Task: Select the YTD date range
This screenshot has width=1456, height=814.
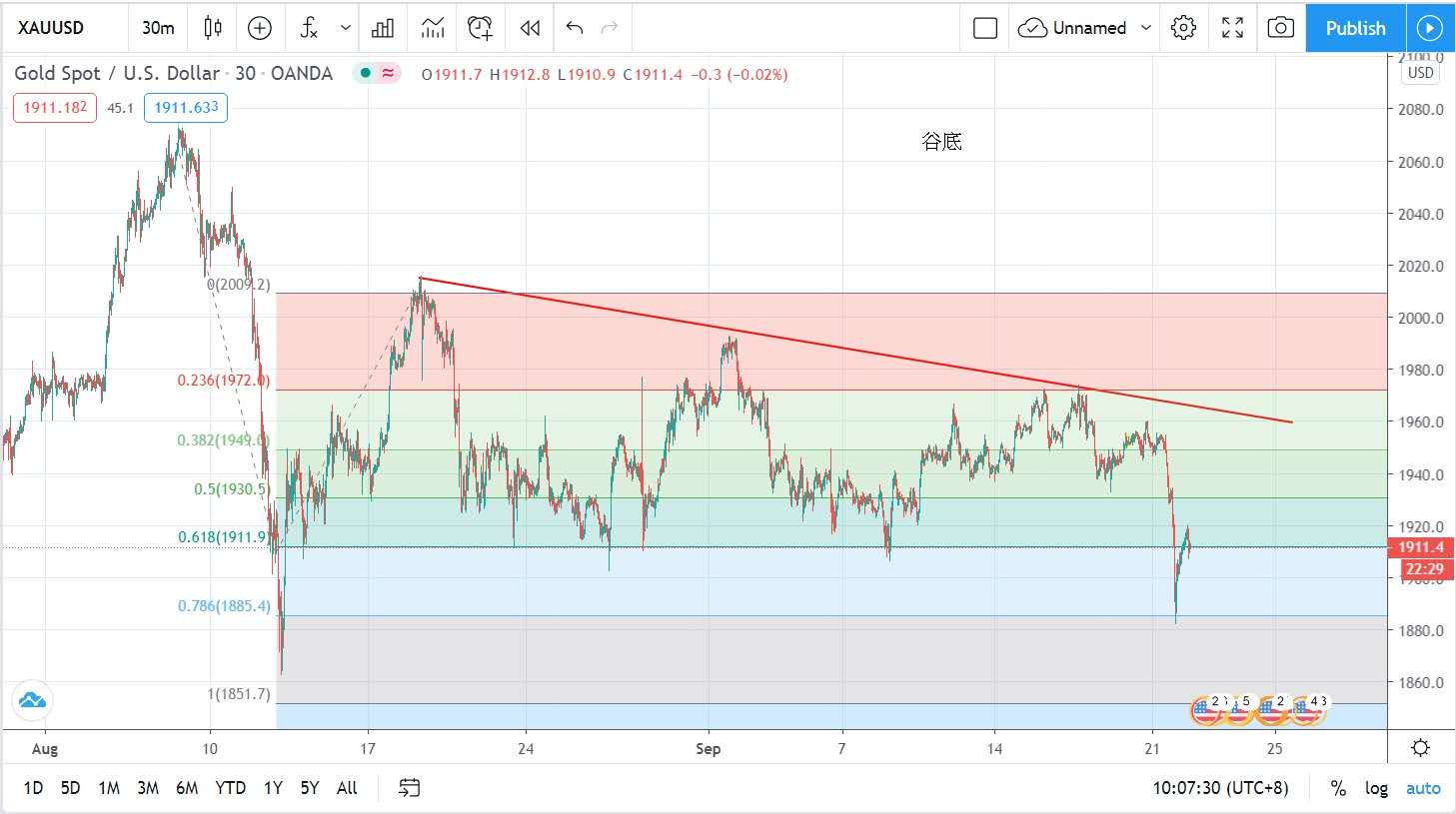Action: tap(230, 788)
